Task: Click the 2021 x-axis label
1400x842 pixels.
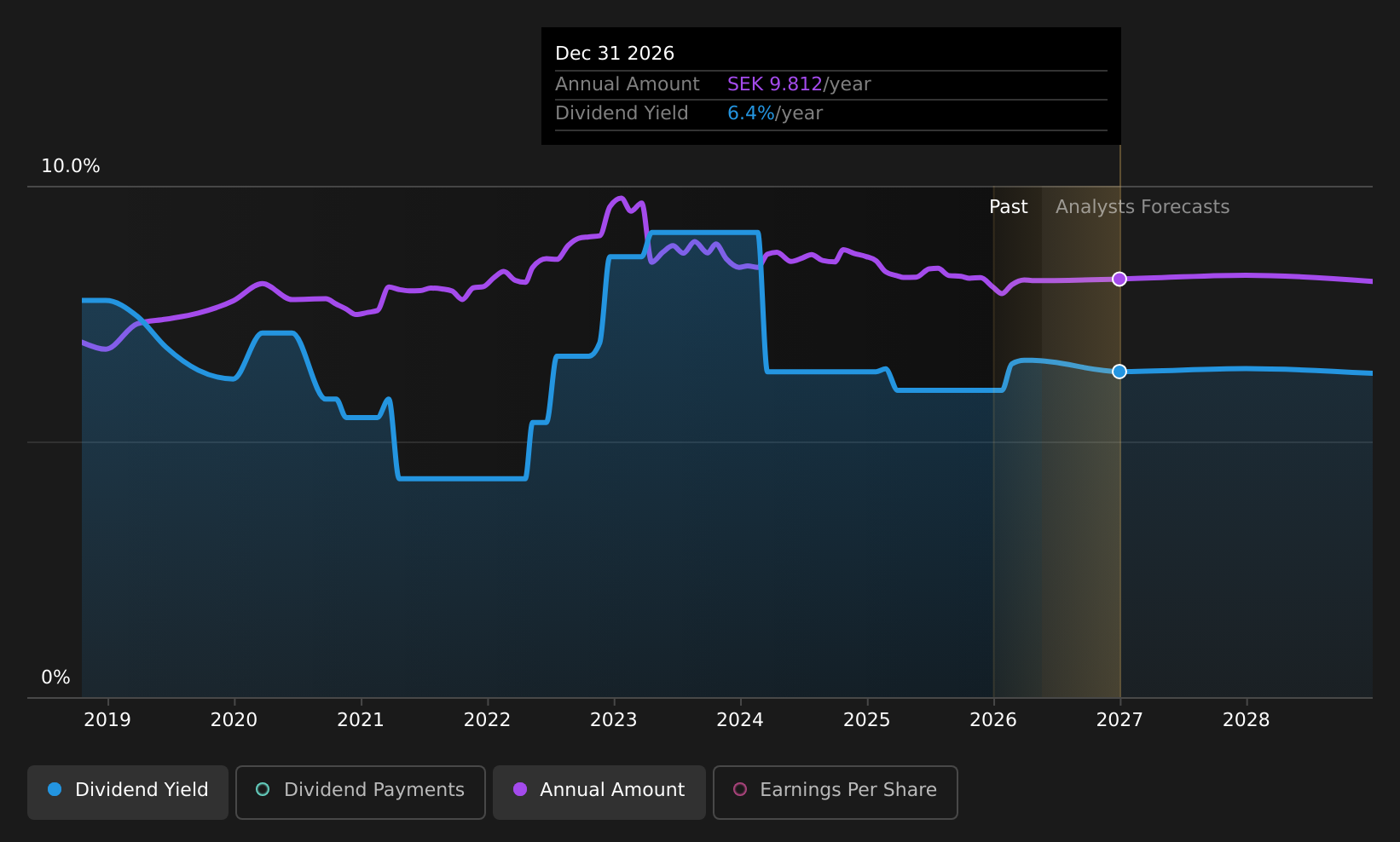Action: point(361,720)
